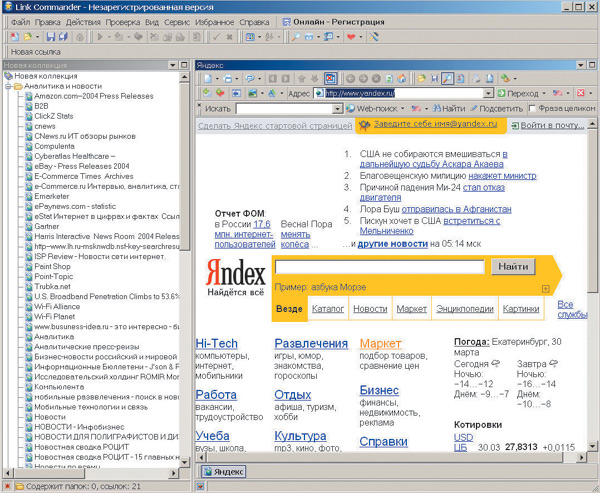Image resolution: width=600 pixels, height=493 pixels.
Task: Click the columns view icon in main toolbar
Action: point(250,37)
